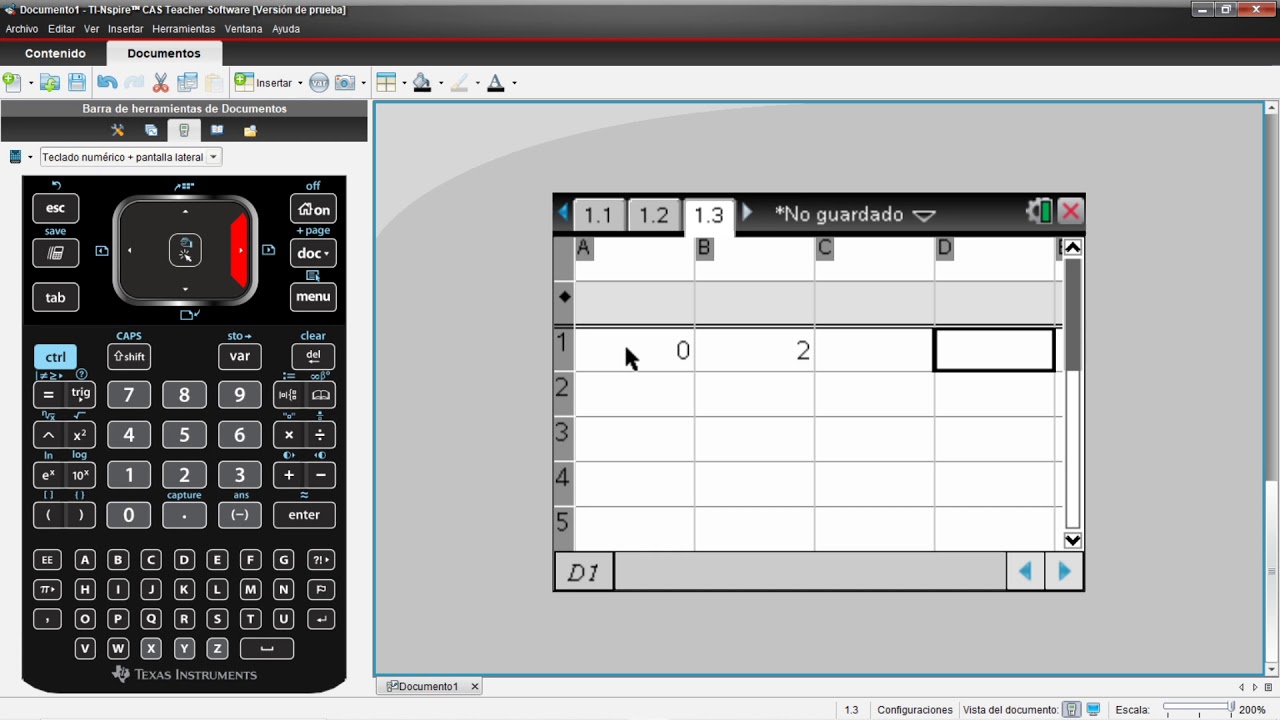Open the Herramientas menu
This screenshot has height=720, width=1280.
tap(183, 29)
